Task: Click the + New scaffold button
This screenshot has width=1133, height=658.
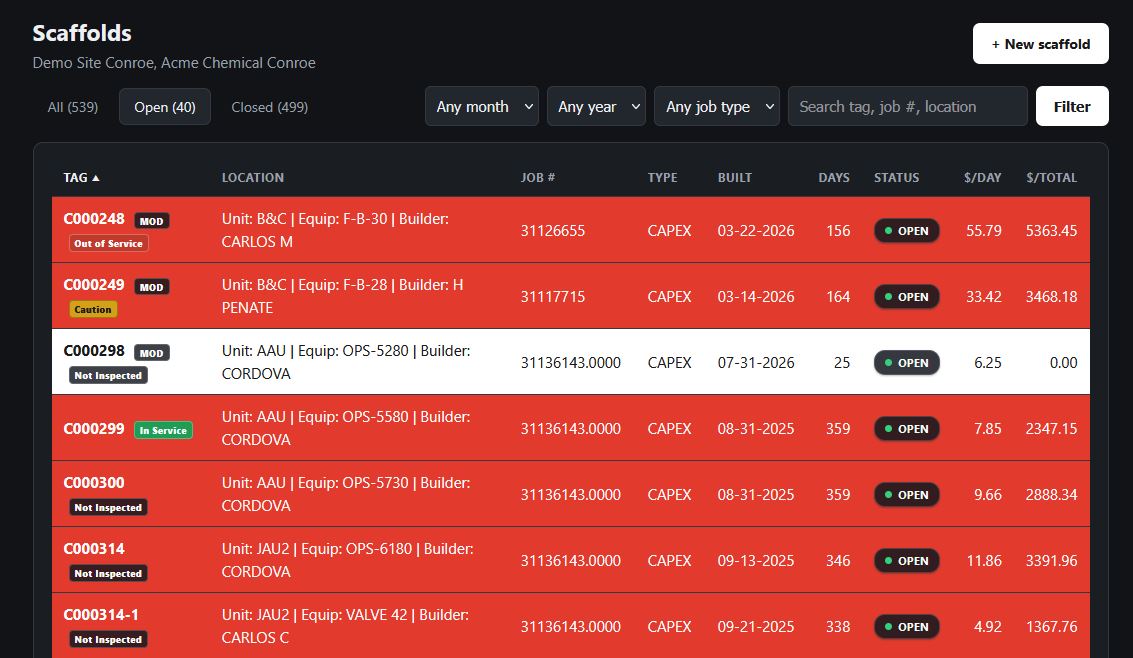Action: pos(1040,44)
